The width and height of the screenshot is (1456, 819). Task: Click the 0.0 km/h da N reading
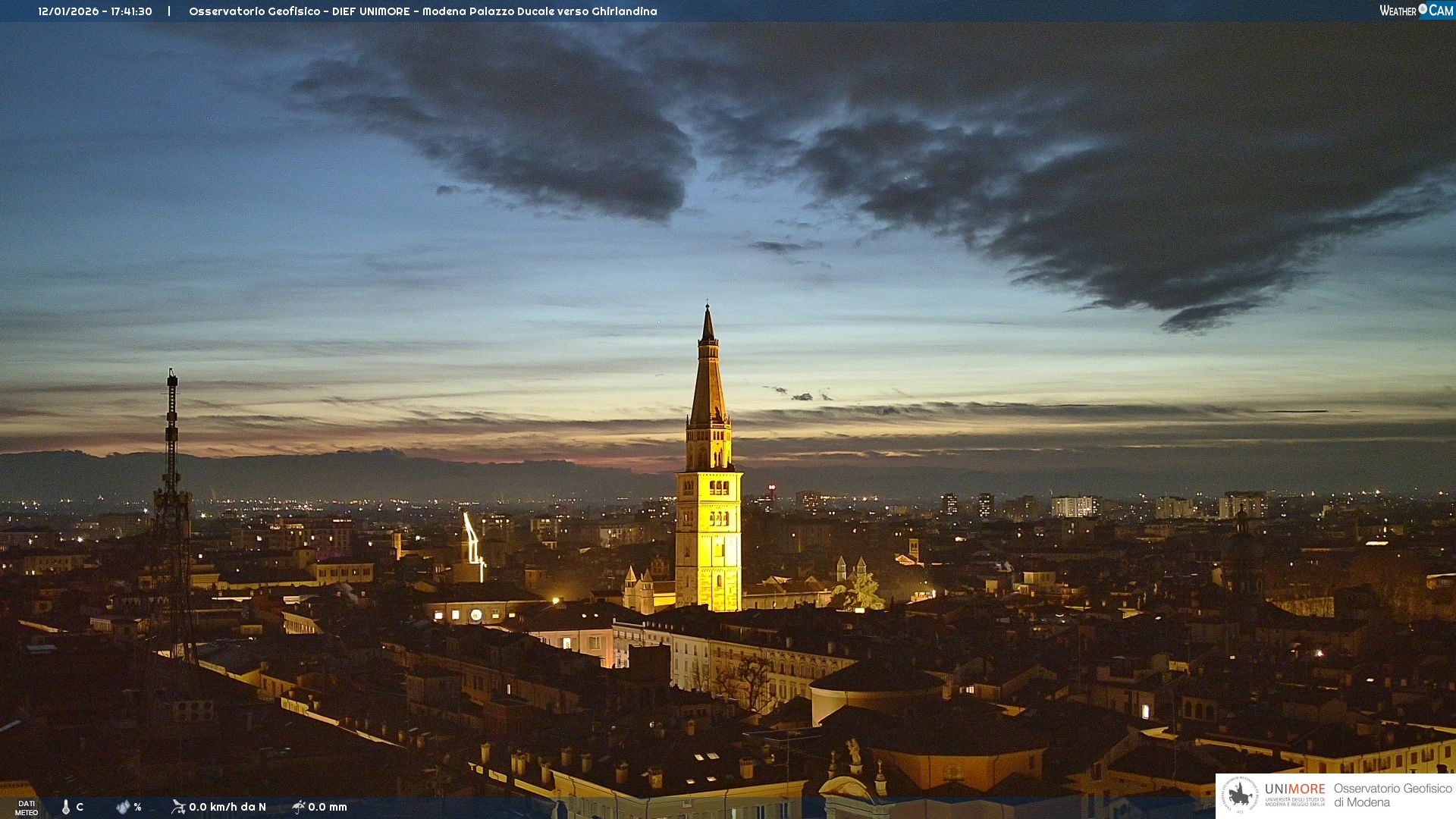tap(227, 807)
